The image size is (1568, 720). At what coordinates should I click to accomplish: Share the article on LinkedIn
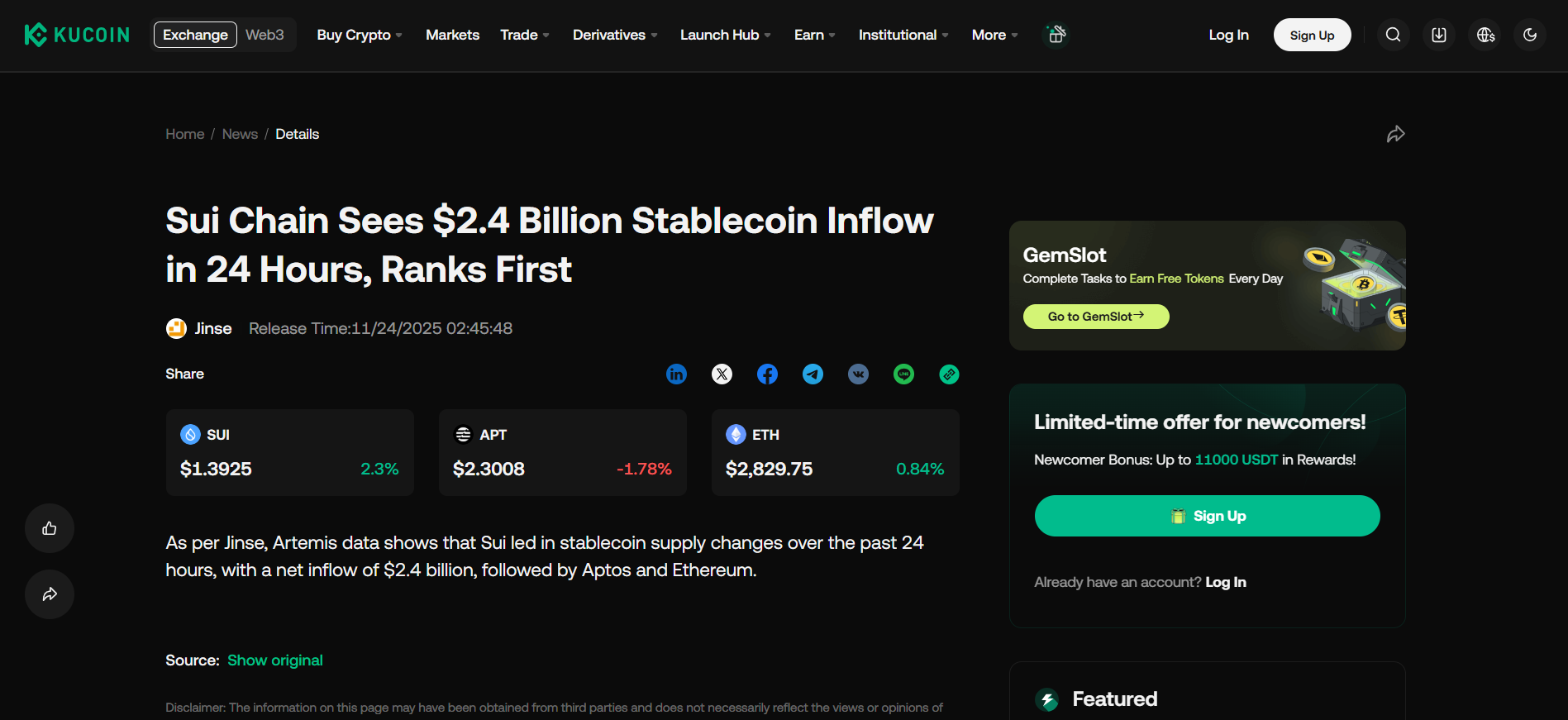click(676, 374)
